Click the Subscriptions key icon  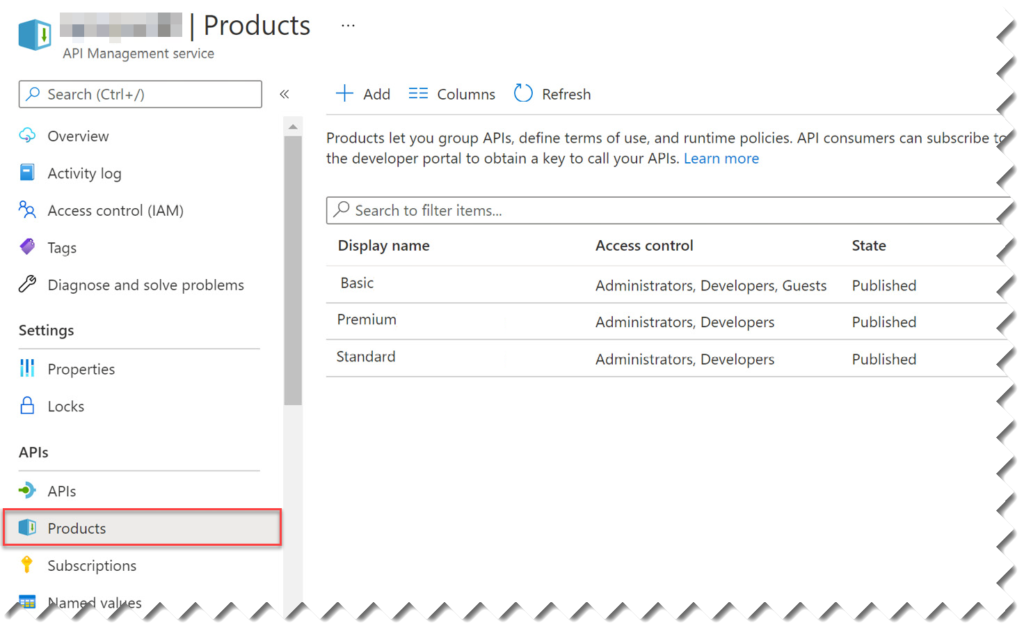click(29, 565)
